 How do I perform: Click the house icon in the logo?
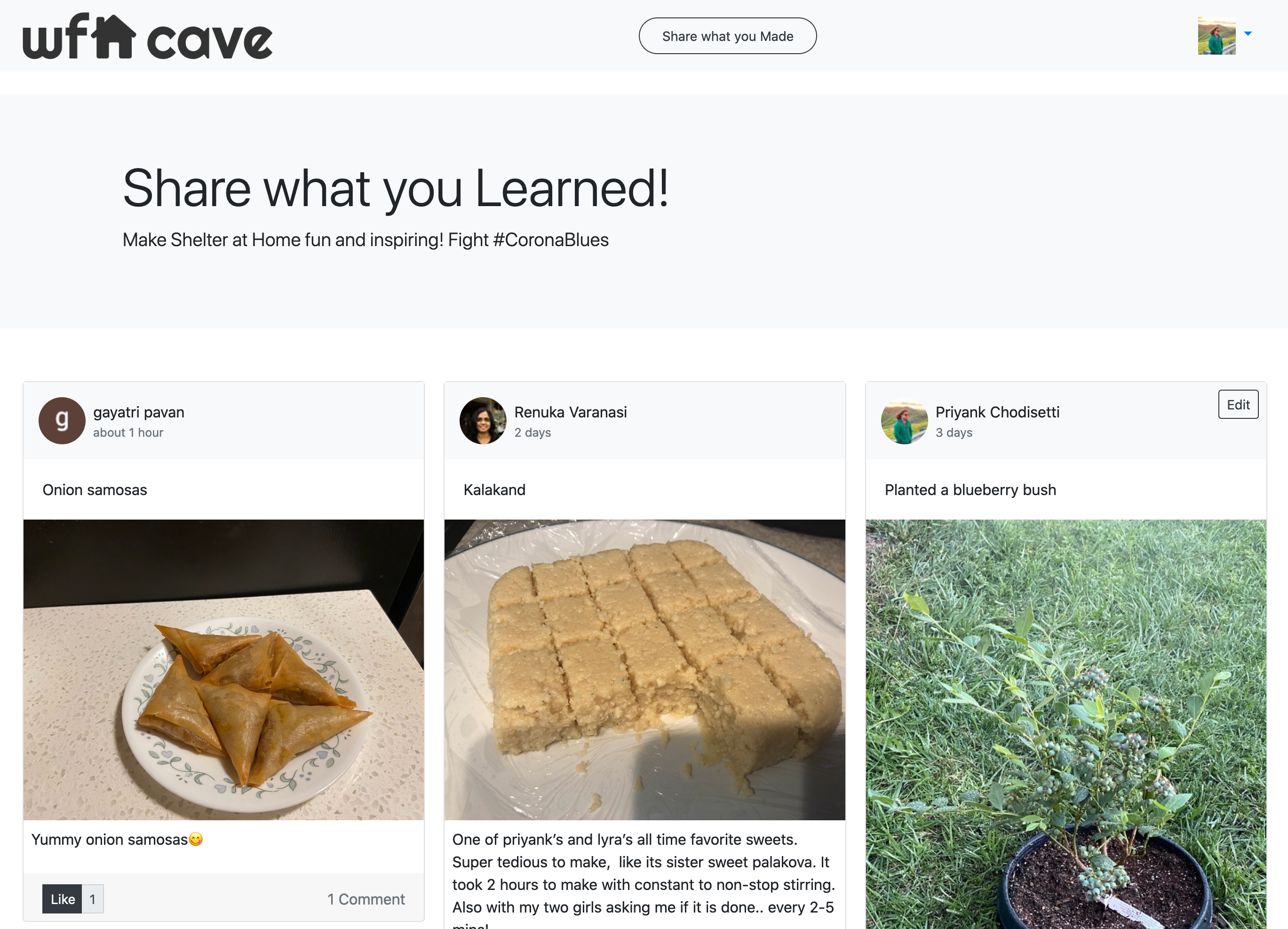click(x=113, y=36)
